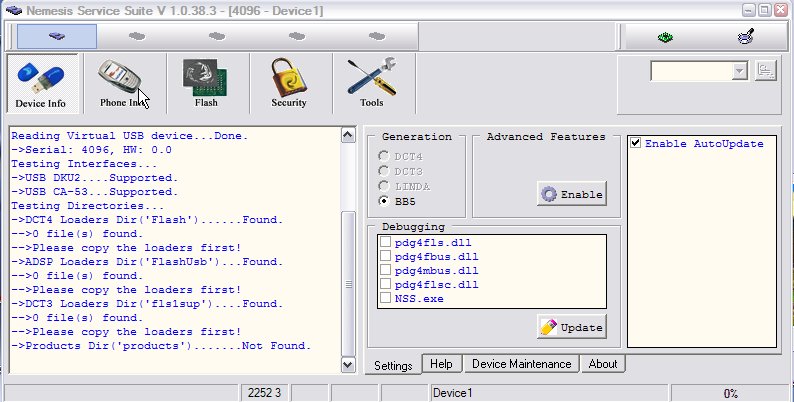The image size is (794, 402).
Task: Click the log scrollbar down arrow
Action: click(348, 365)
